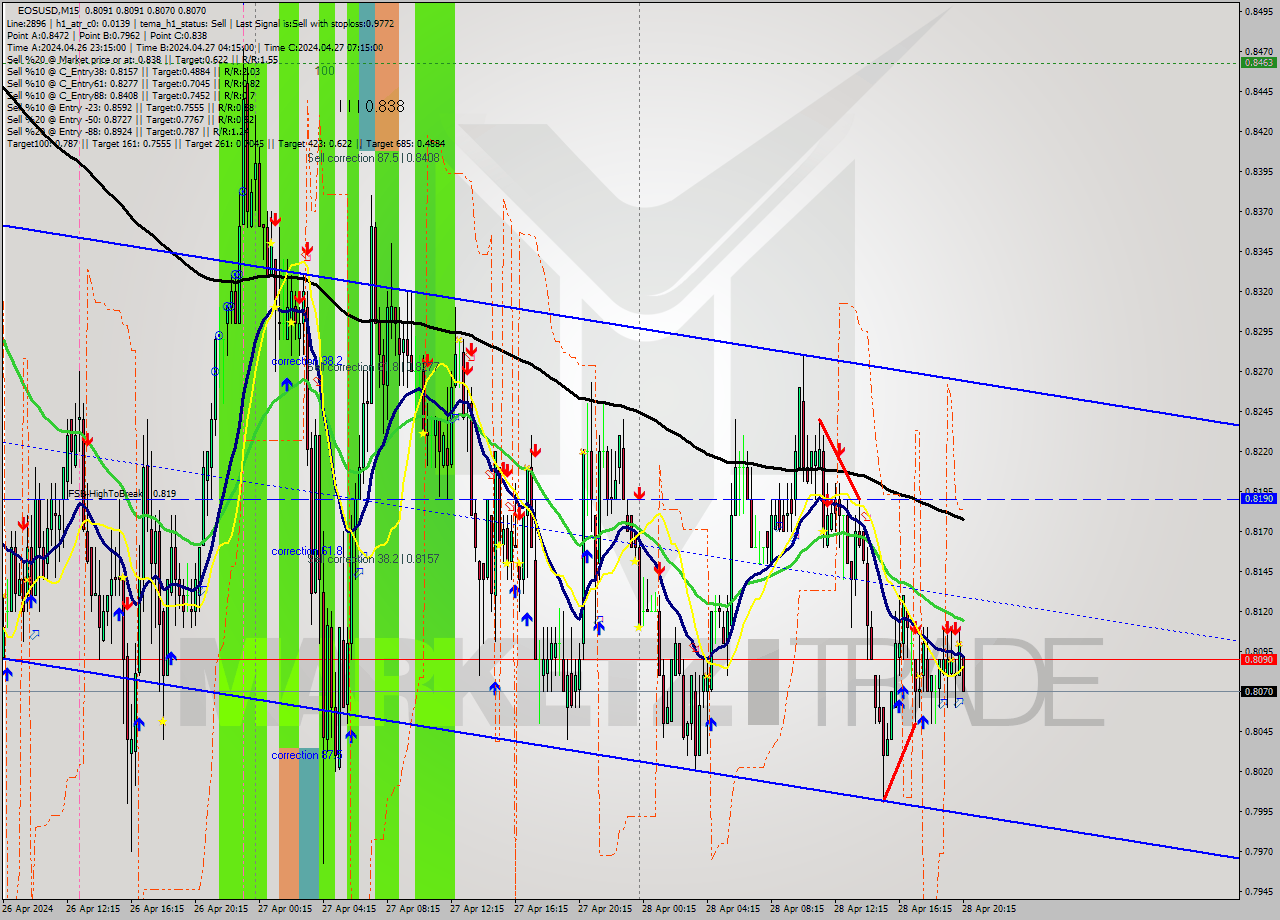Click the green 0.8463 price tag

pos(1258,62)
